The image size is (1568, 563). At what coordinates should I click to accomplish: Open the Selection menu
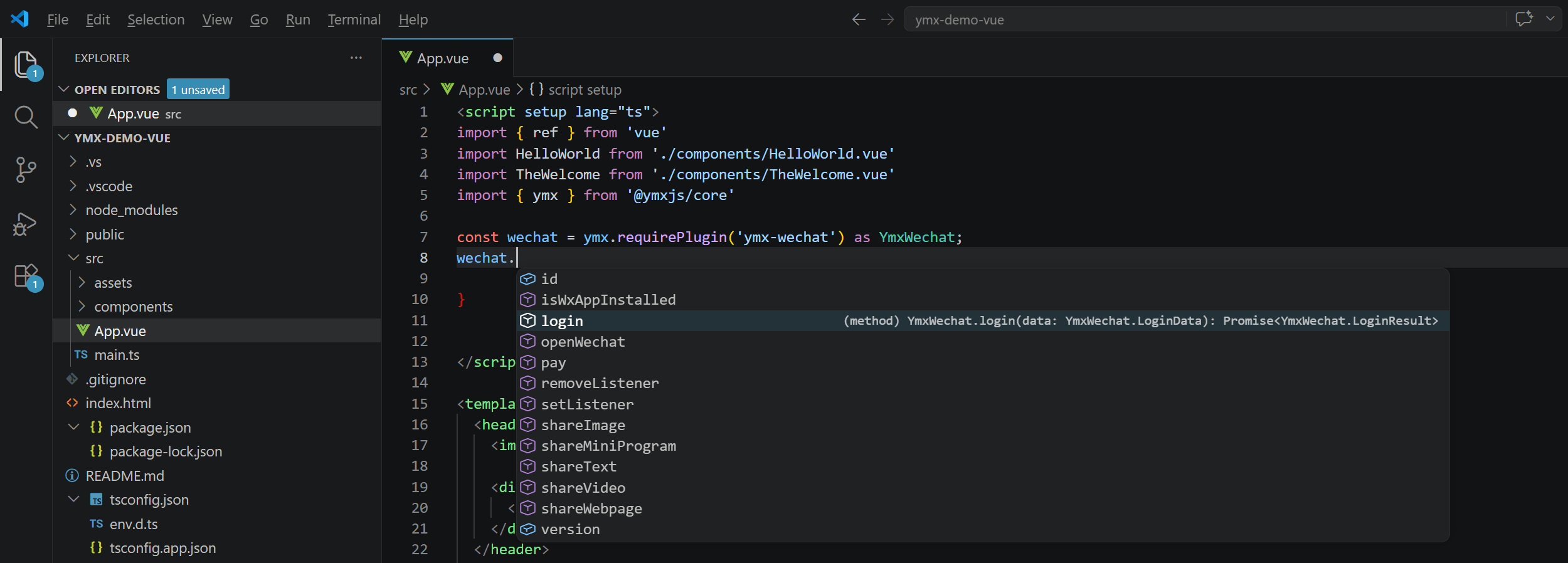tap(156, 19)
